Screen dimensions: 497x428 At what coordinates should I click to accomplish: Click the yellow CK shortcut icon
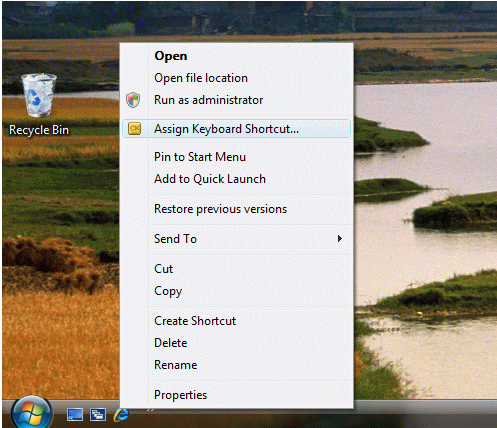(134, 129)
